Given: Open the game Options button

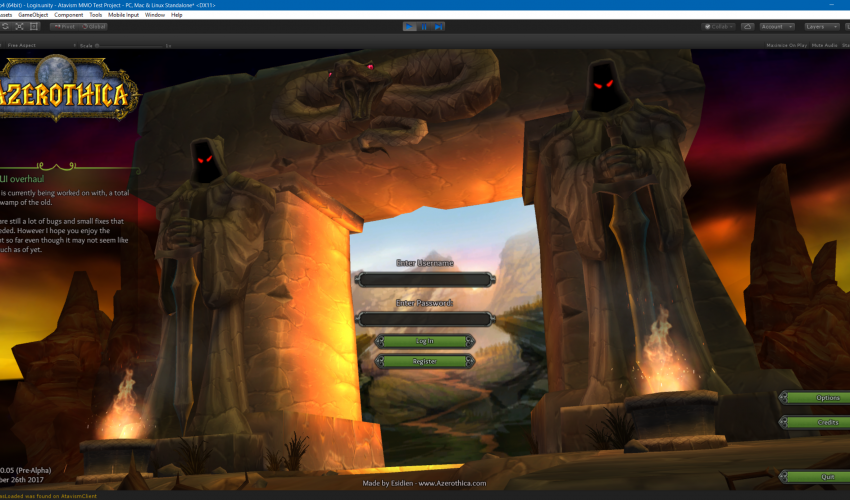Looking at the screenshot, I should [x=815, y=398].
